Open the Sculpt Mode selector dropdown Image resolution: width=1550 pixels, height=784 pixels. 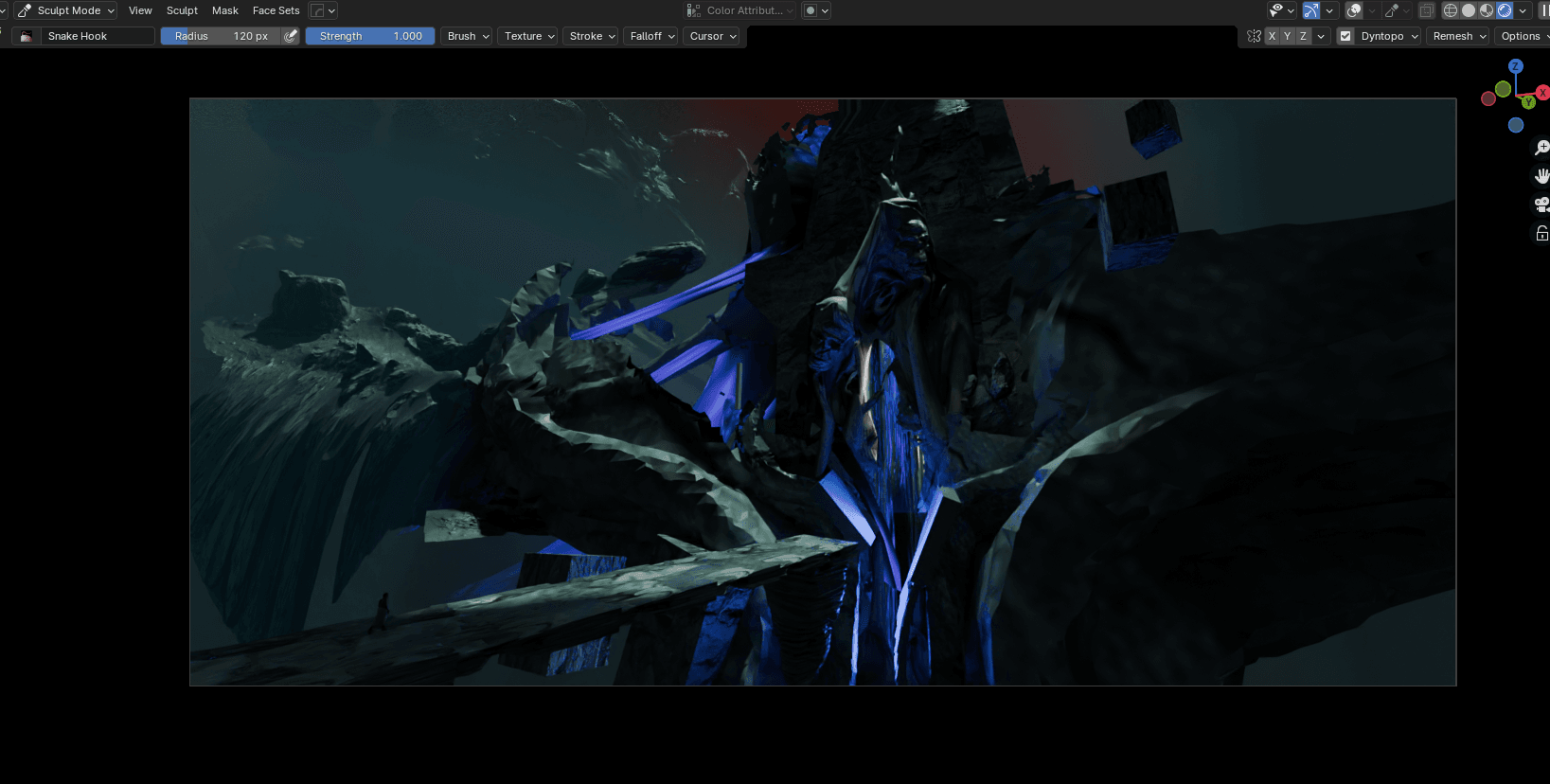(x=65, y=10)
